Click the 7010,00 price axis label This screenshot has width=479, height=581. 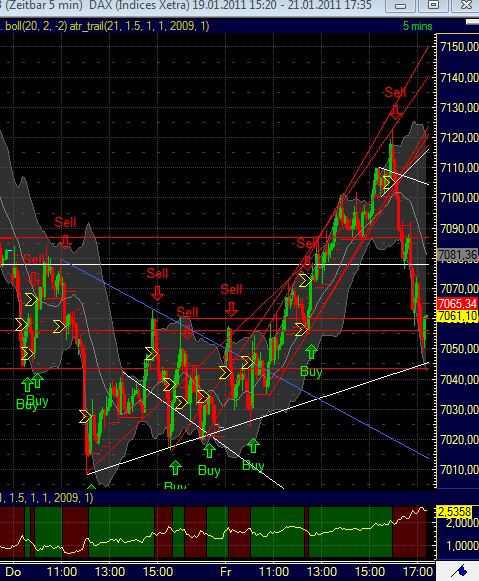459,469
